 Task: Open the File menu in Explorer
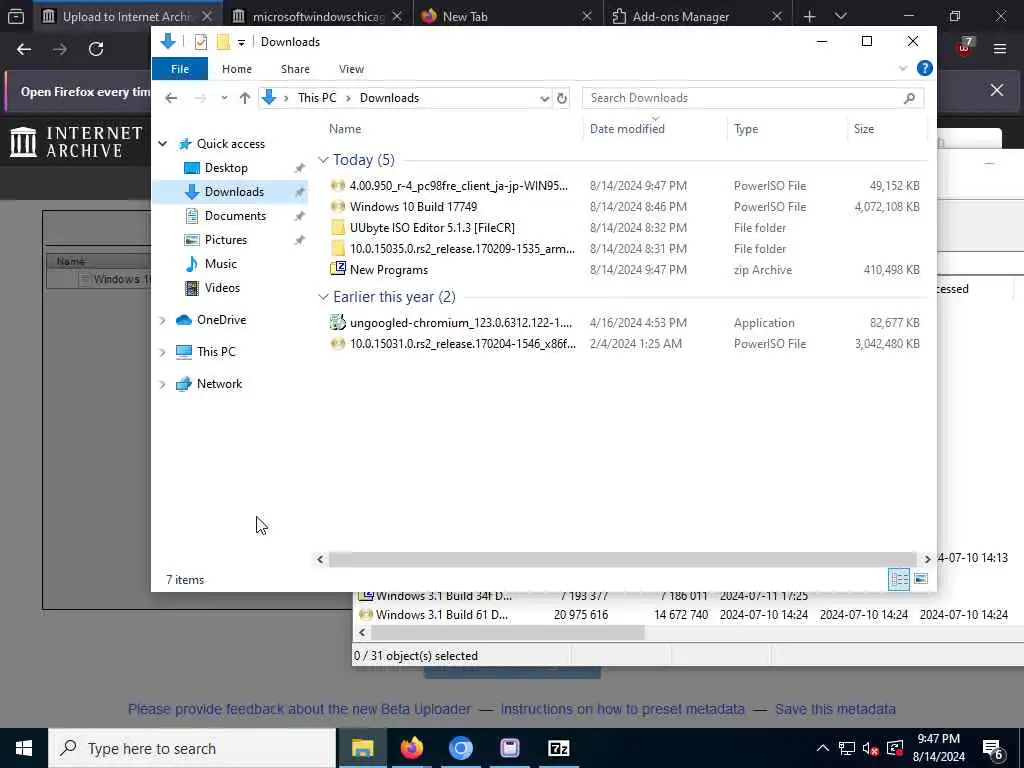click(180, 69)
